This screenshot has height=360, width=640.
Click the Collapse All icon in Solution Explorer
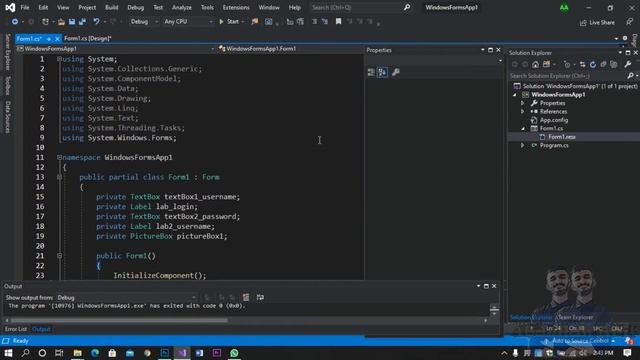pyautogui.click(x=603, y=64)
